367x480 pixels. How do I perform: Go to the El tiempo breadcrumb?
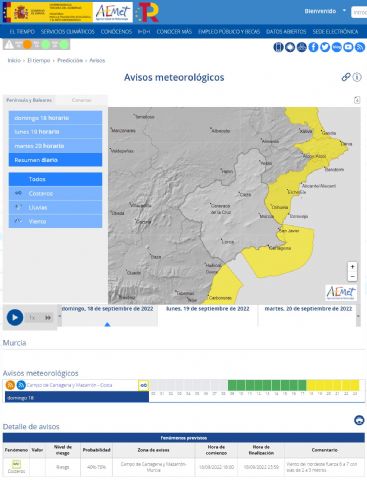[39, 60]
